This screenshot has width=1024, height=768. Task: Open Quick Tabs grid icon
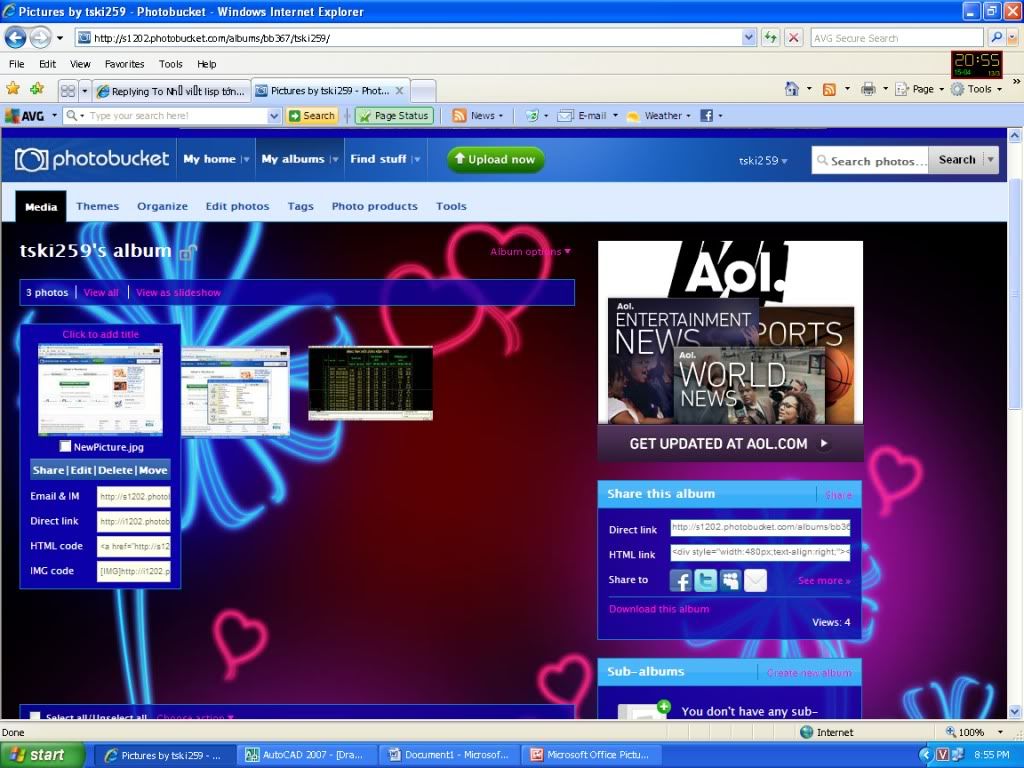coord(68,90)
